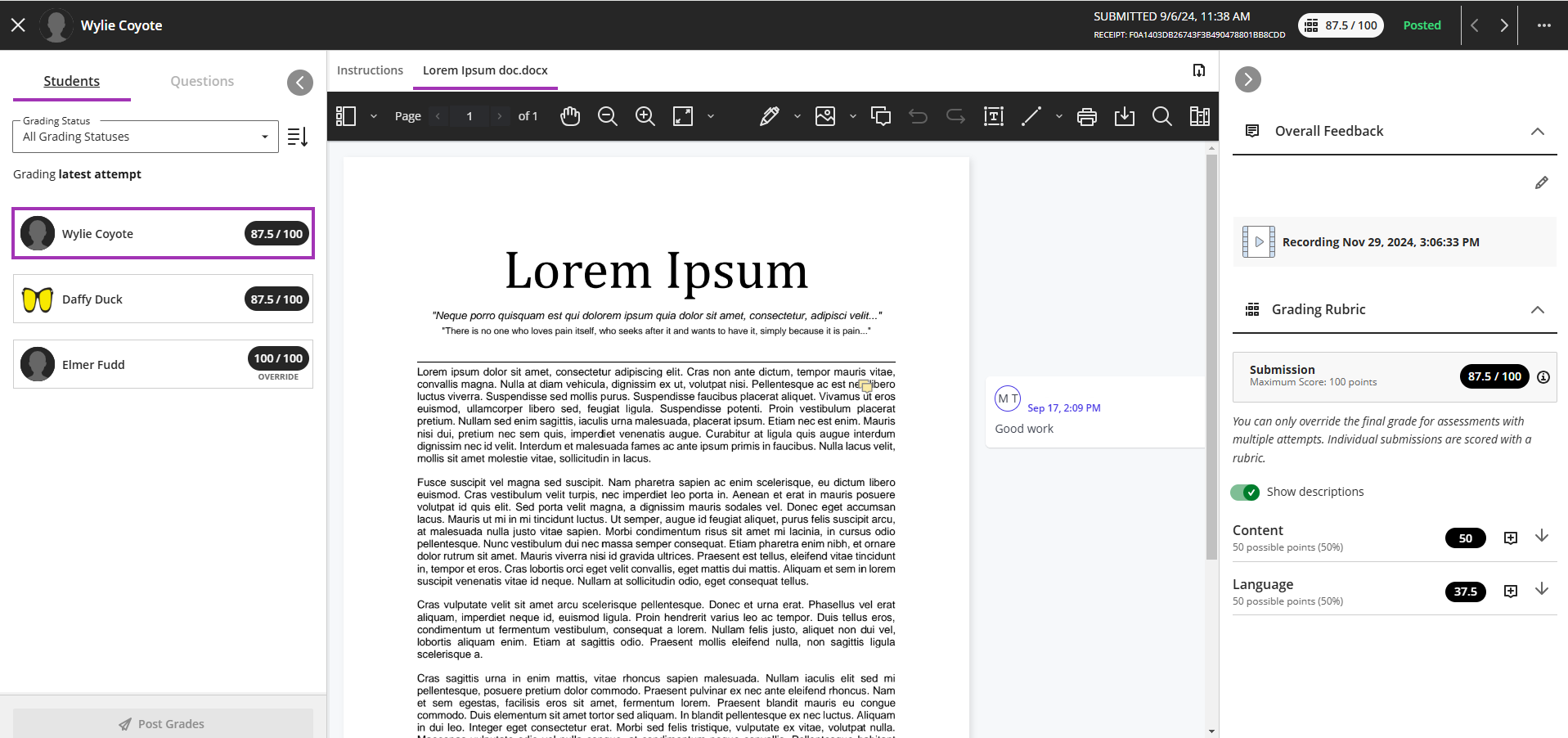Zoom out of the document
1568x738 pixels.
click(608, 116)
